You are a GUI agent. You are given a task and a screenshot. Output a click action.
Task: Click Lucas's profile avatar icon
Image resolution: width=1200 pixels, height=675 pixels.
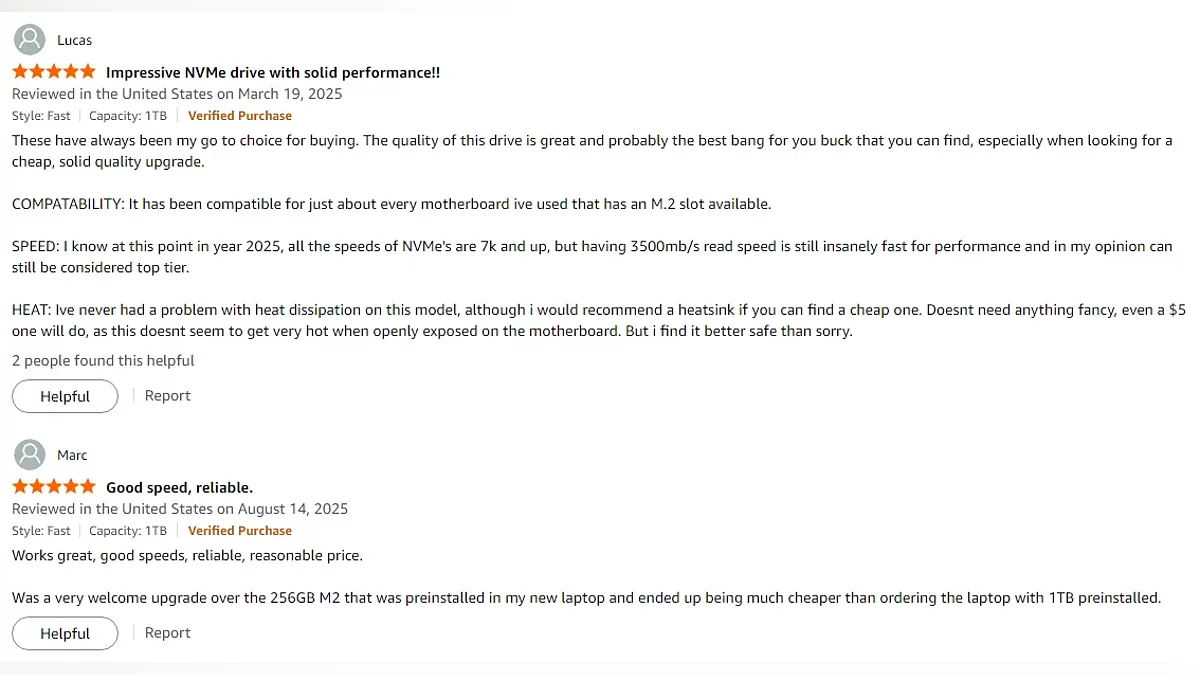click(x=30, y=40)
